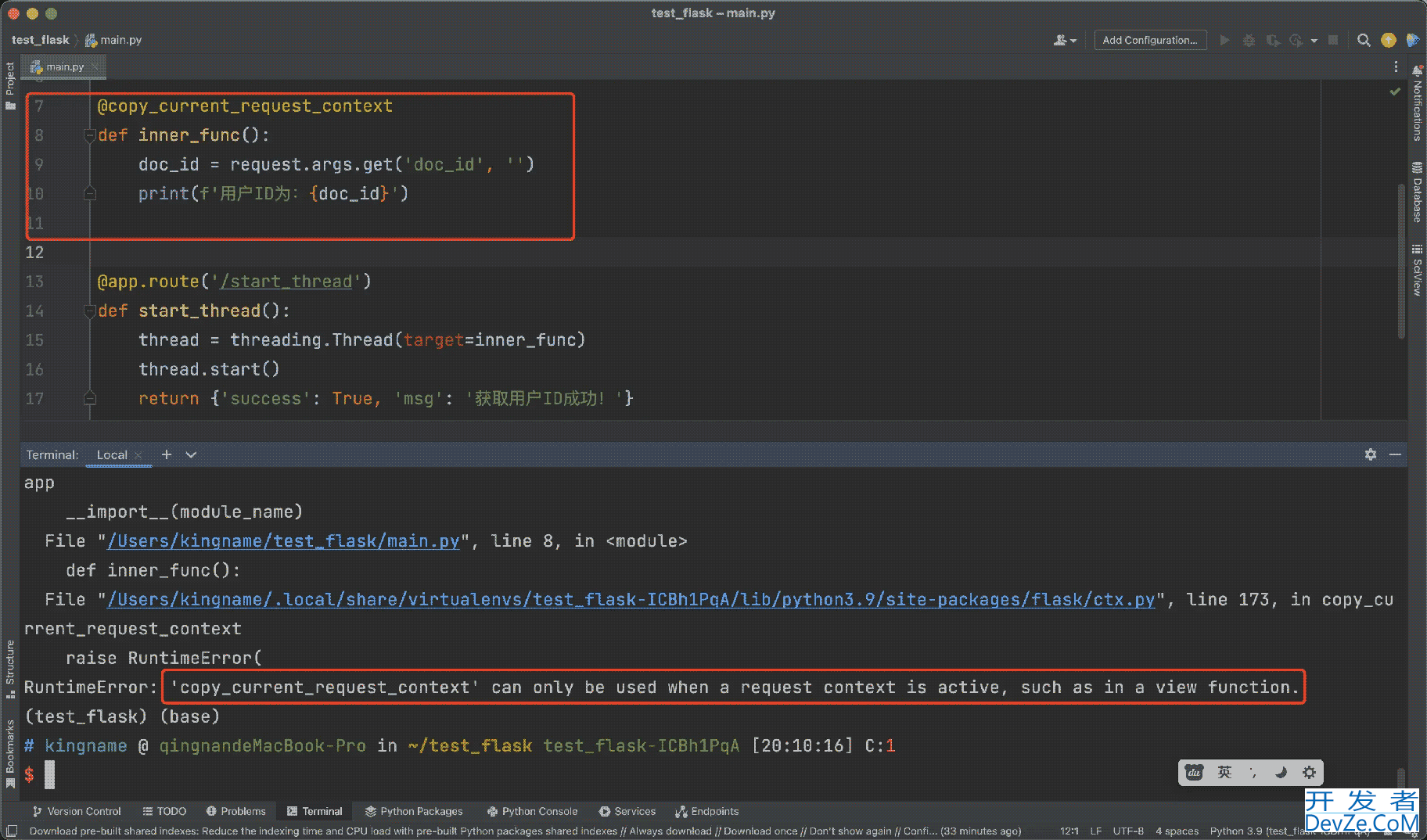Image resolution: width=1427 pixels, height=840 pixels.
Task: Click fold end marker on line 10
Action: click(x=90, y=193)
